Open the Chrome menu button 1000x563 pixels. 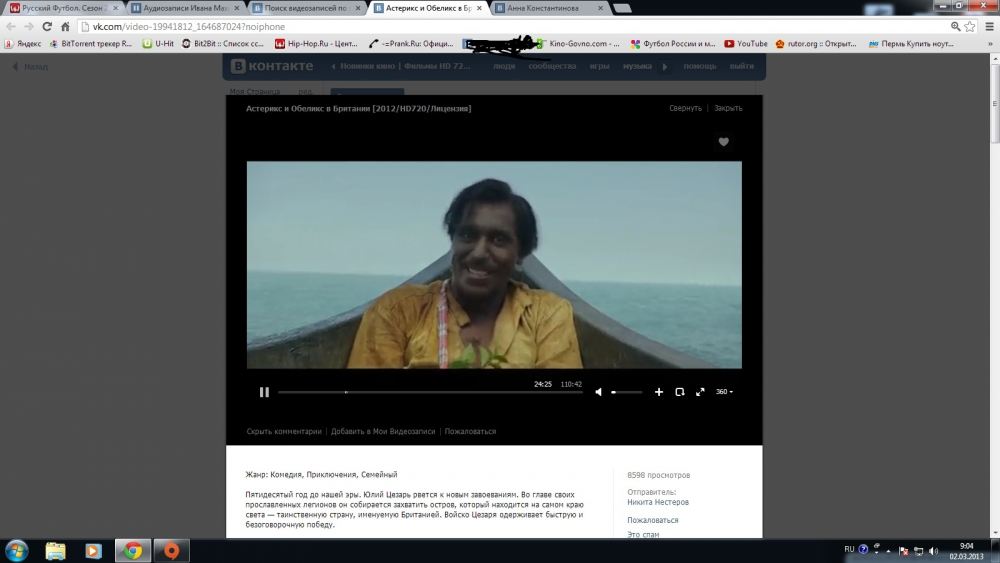point(990,27)
